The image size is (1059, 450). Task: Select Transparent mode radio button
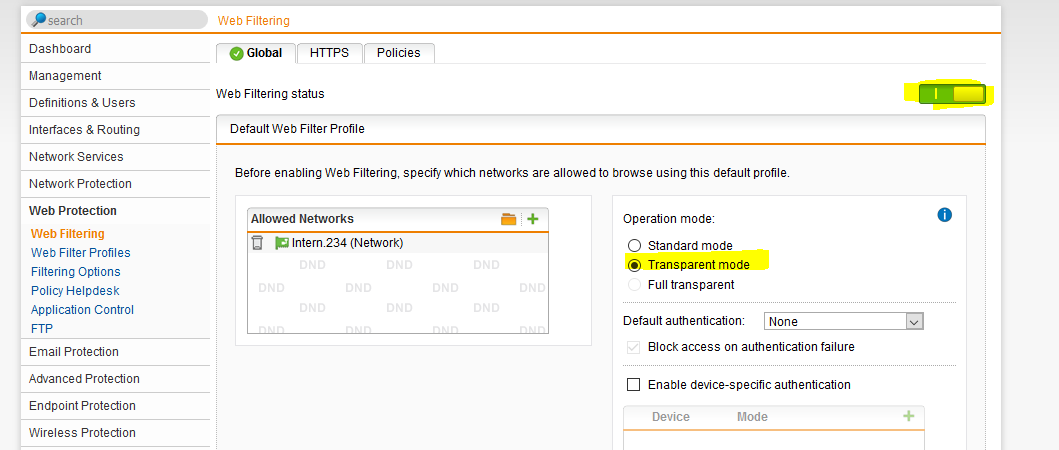click(x=634, y=265)
